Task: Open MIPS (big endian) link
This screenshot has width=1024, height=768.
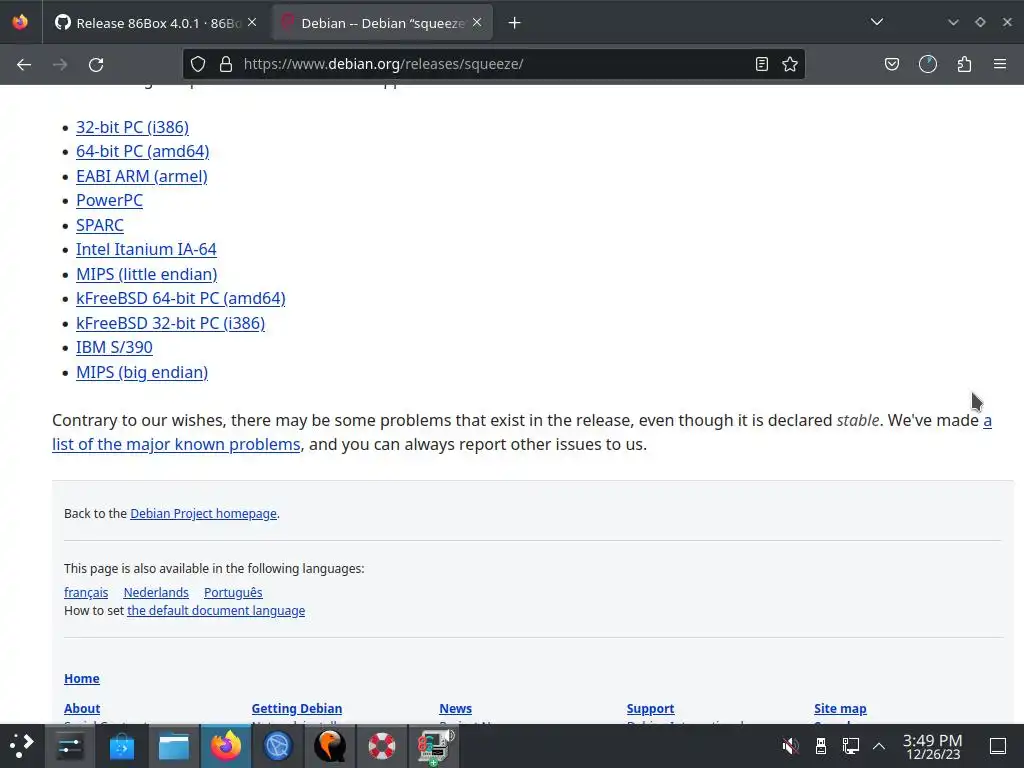Action: pyautogui.click(x=142, y=372)
